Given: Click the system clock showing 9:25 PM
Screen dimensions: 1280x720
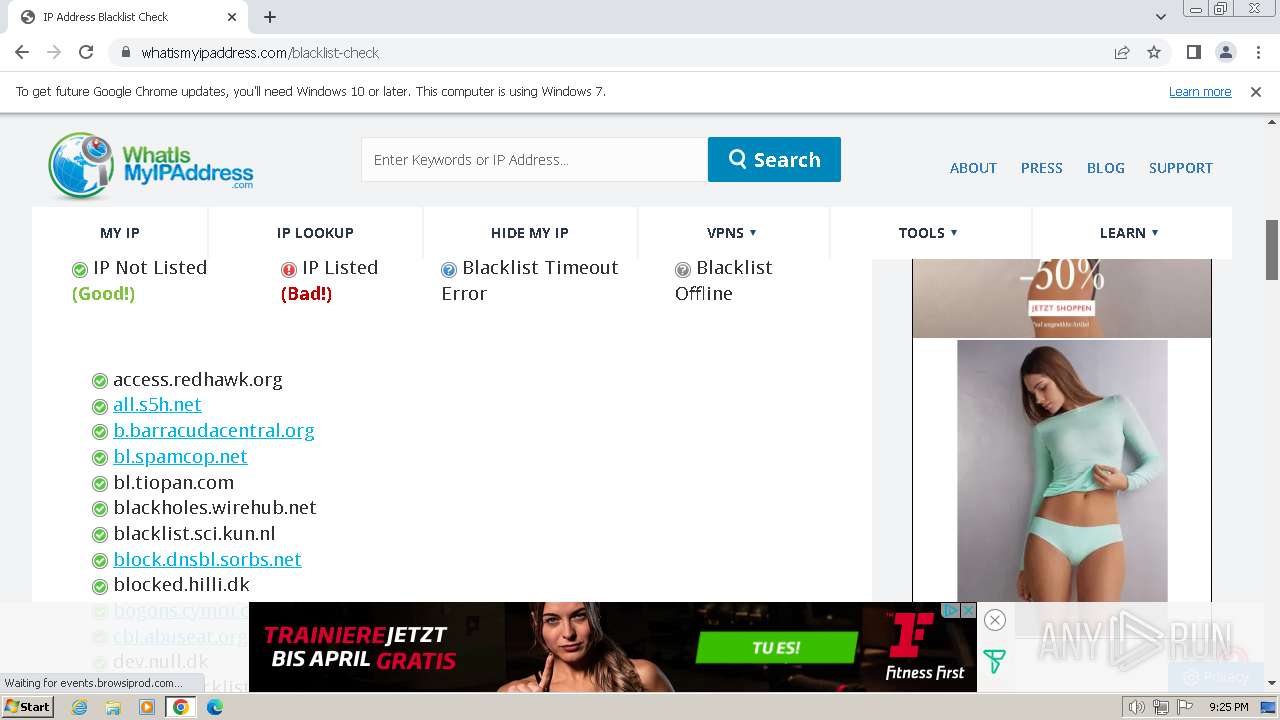Looking at the screenshot, I should [x=1228, y=707].
